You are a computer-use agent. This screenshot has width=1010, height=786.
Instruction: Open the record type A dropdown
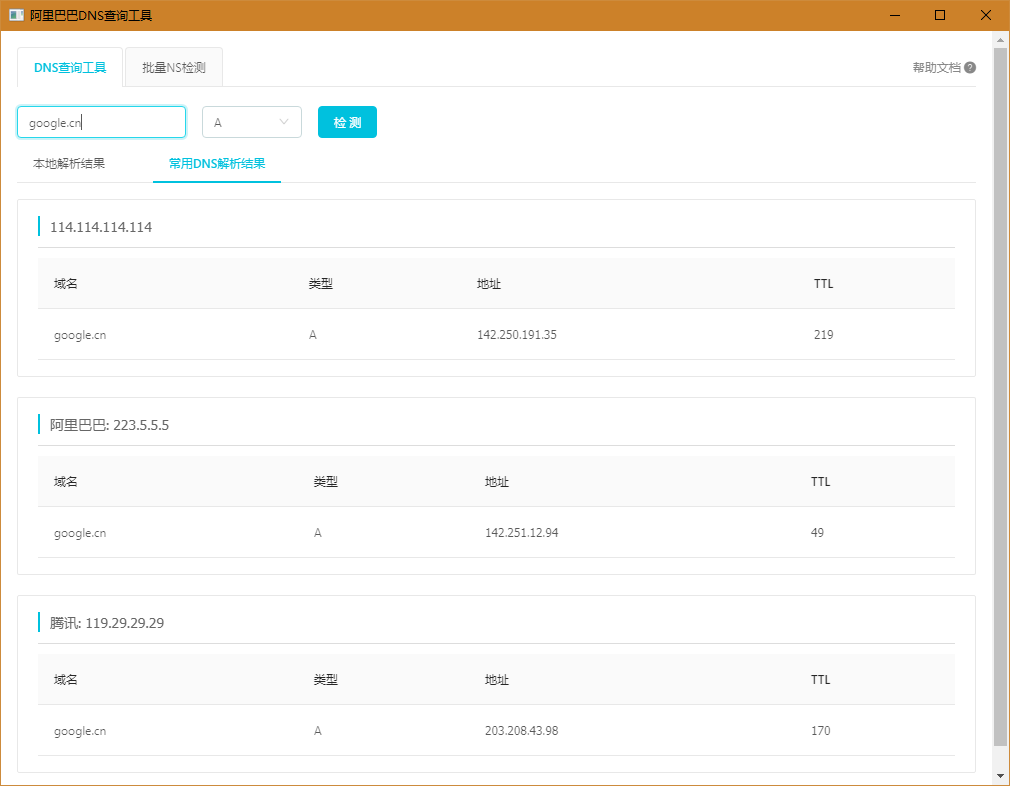tap(252, 122)
